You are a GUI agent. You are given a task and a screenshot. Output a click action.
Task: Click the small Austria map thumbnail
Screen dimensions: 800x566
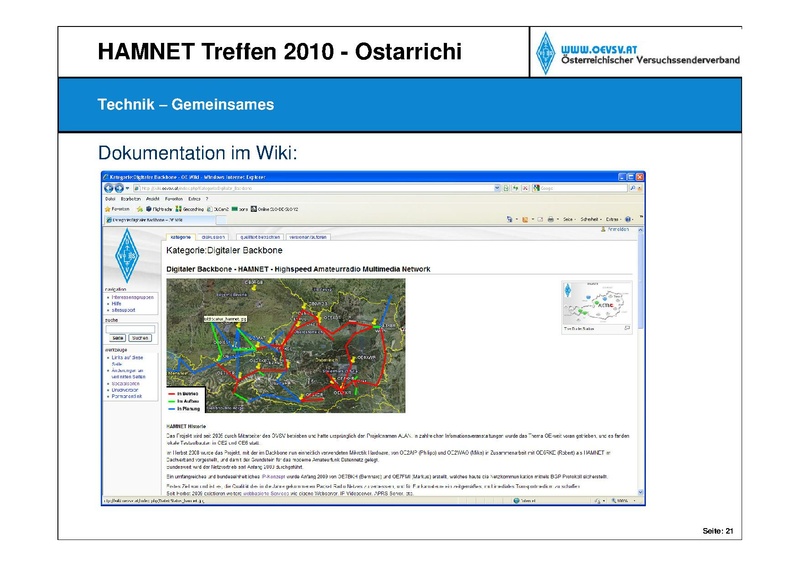597,303
